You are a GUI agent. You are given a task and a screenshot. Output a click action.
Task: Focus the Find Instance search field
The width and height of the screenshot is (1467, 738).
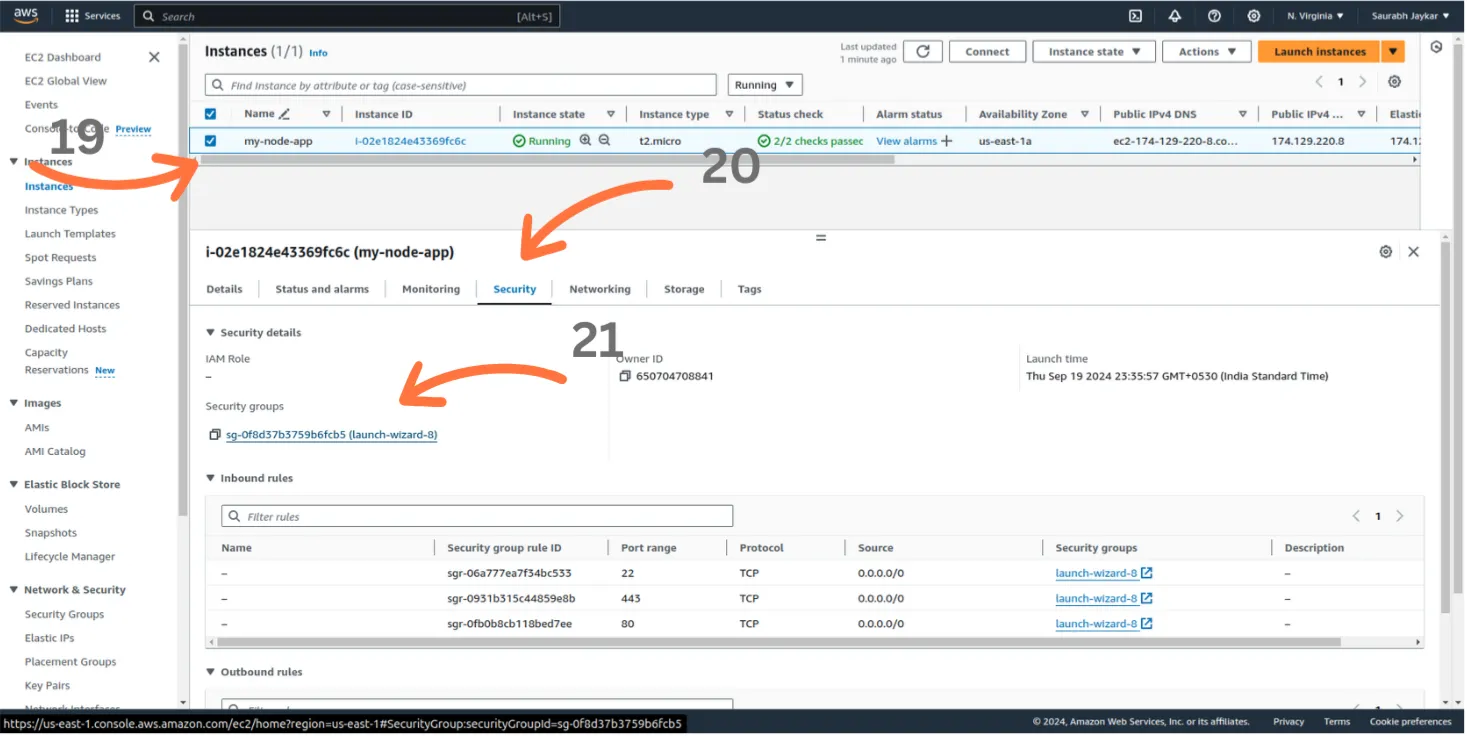461,85
